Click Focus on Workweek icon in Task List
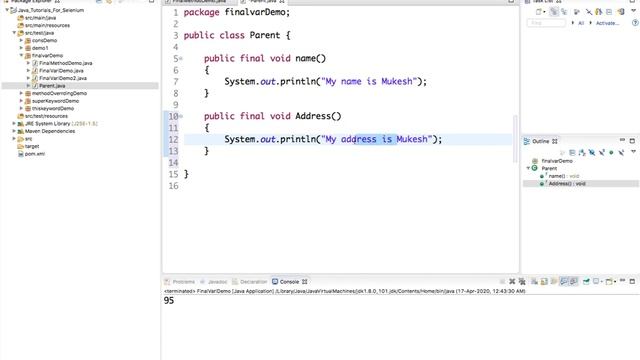The image size is (640, 360). pyautogui.click(x=577, y=12)
